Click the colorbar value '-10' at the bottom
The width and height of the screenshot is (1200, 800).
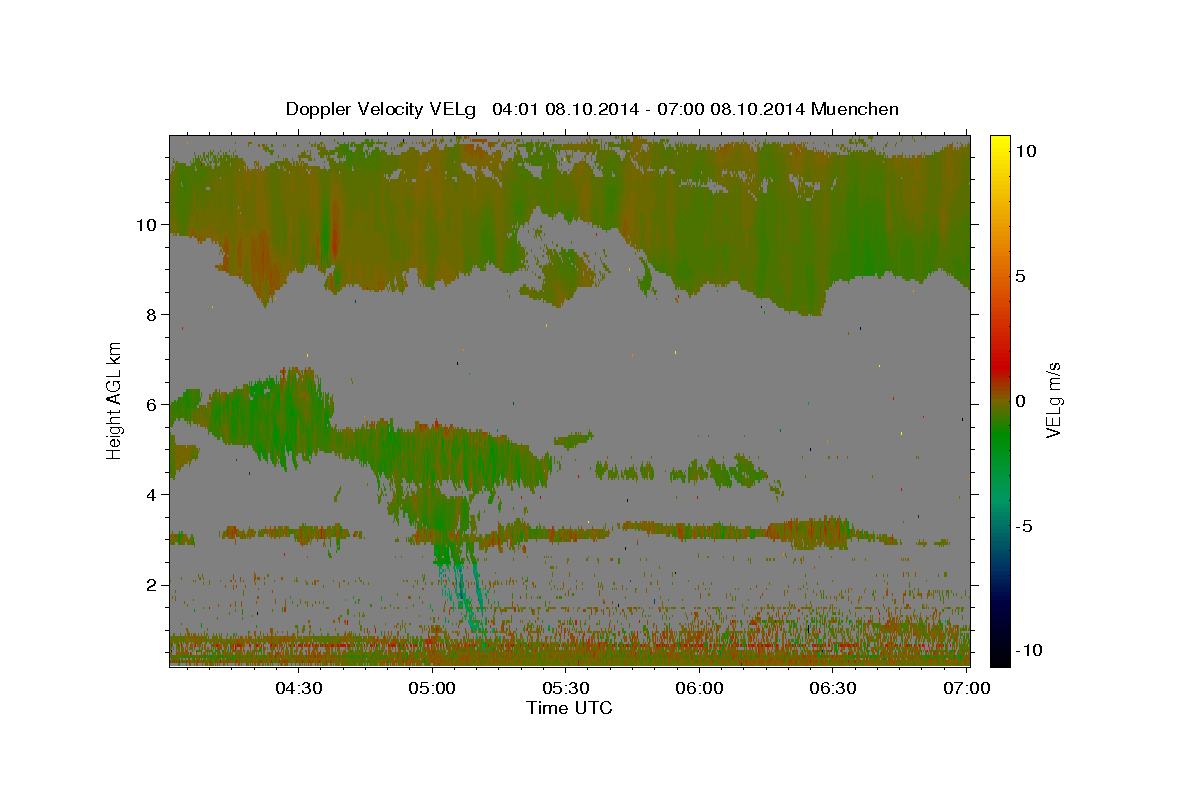click(x=1029, y=650)
